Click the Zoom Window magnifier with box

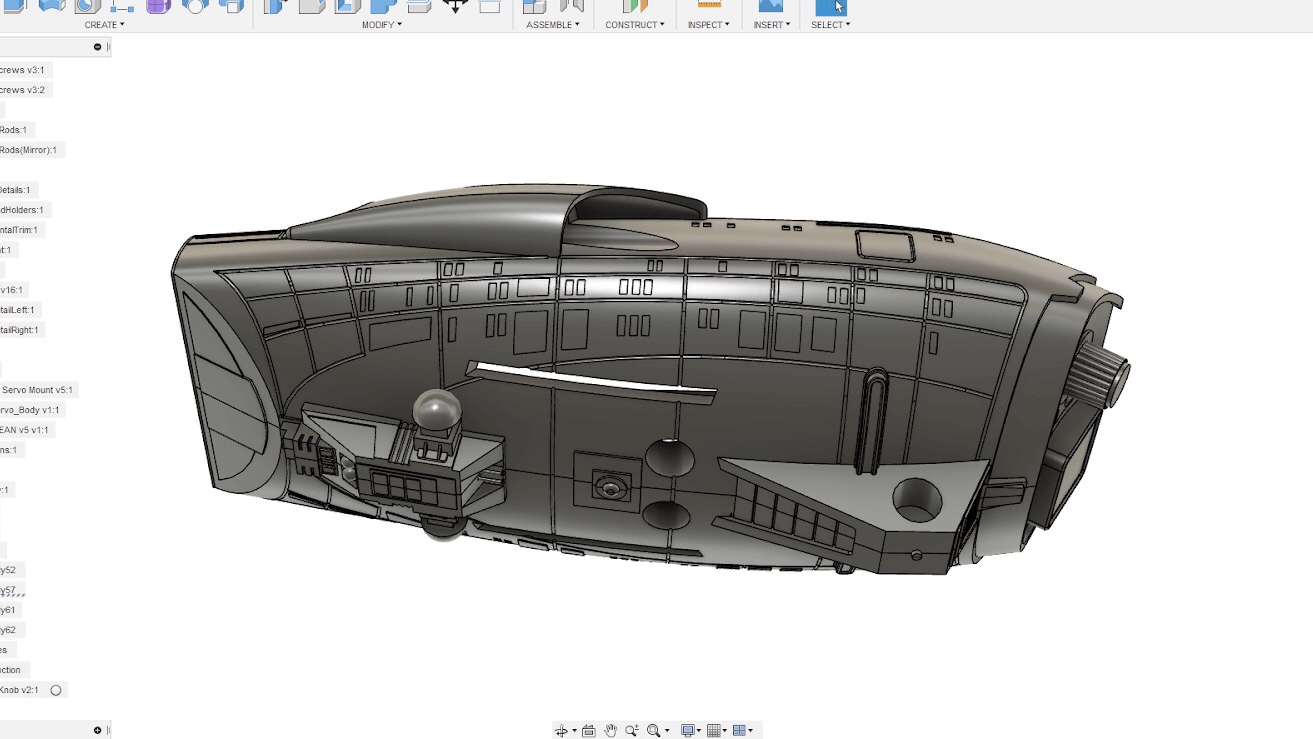coord(653,731)
